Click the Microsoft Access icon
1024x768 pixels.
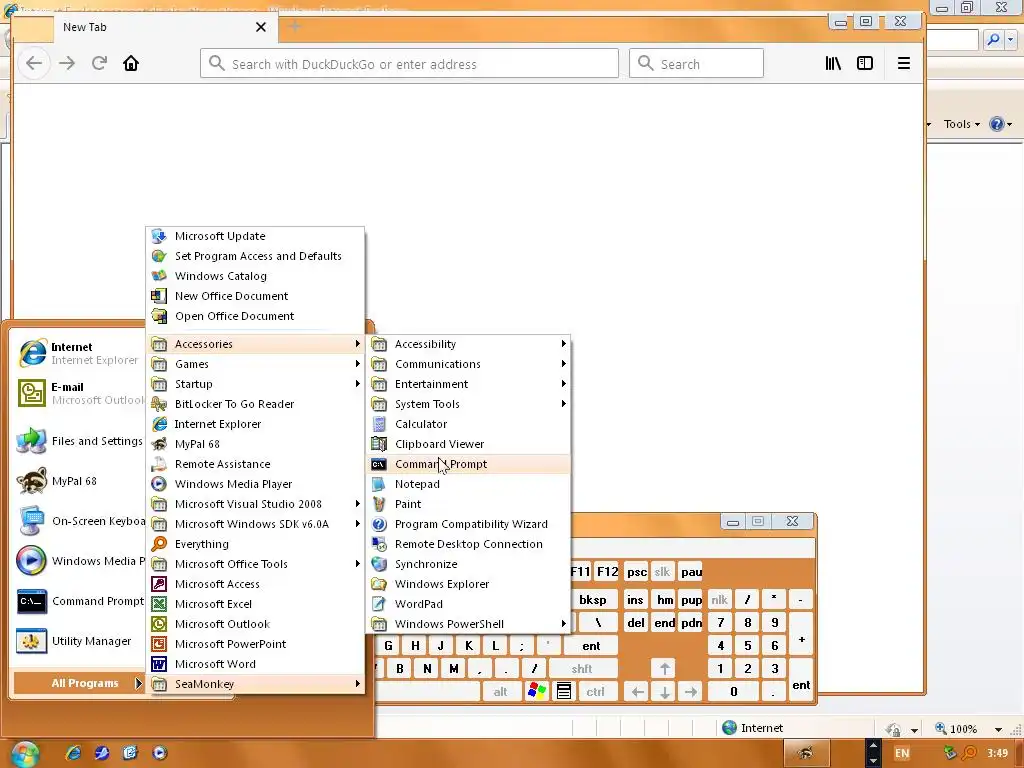159,584
